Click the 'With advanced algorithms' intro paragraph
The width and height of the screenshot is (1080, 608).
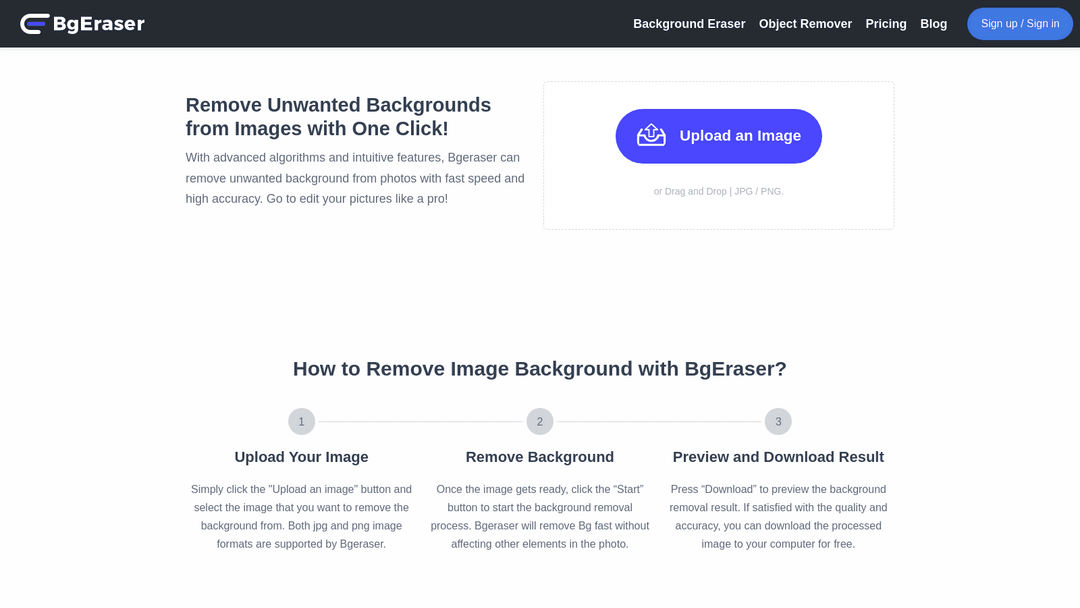coord(355,178)
